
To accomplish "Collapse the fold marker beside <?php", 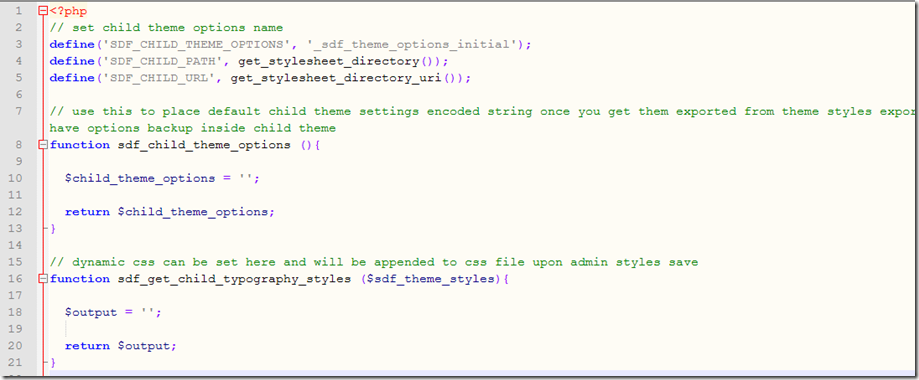I will (x=42, y=11).
